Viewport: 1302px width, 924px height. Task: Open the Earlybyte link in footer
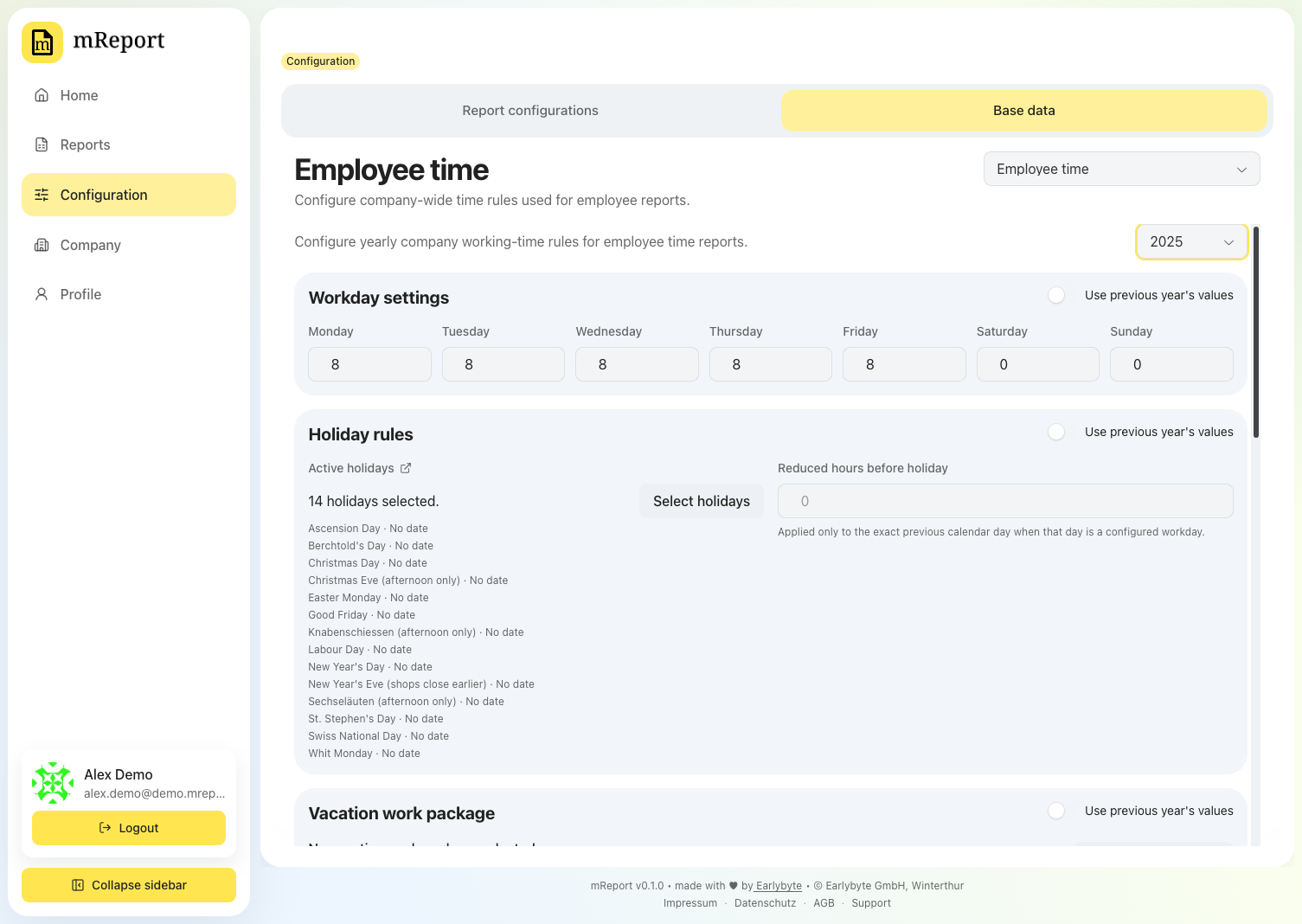(x=779, y=886)
